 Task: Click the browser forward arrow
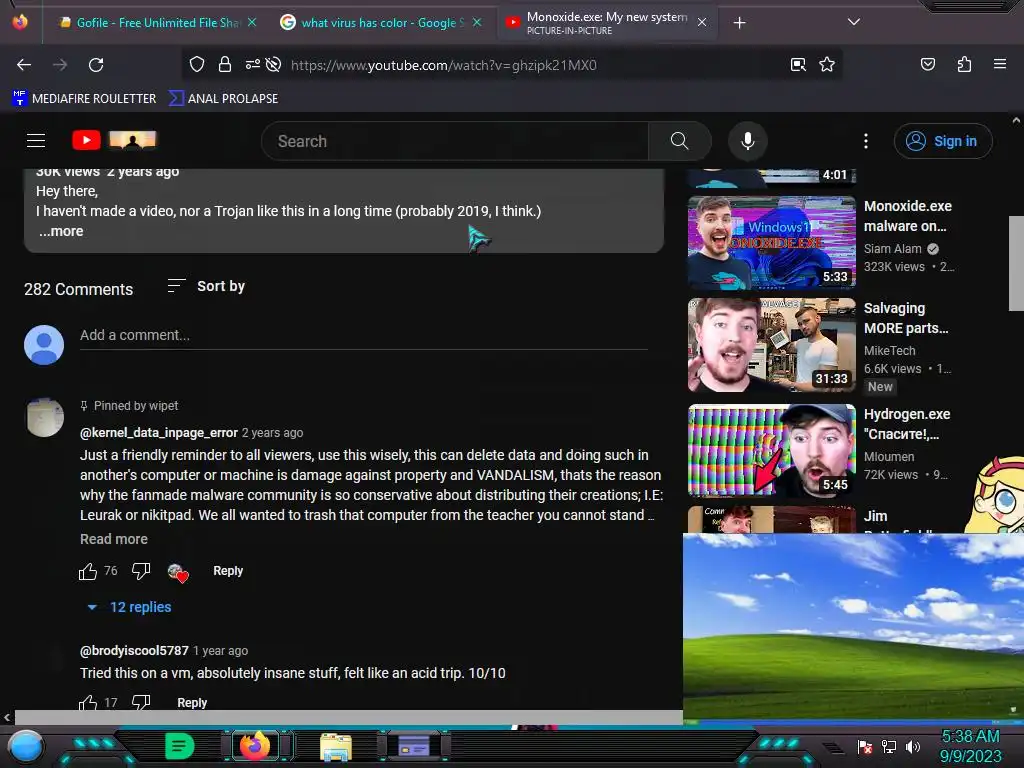point(60,65)
